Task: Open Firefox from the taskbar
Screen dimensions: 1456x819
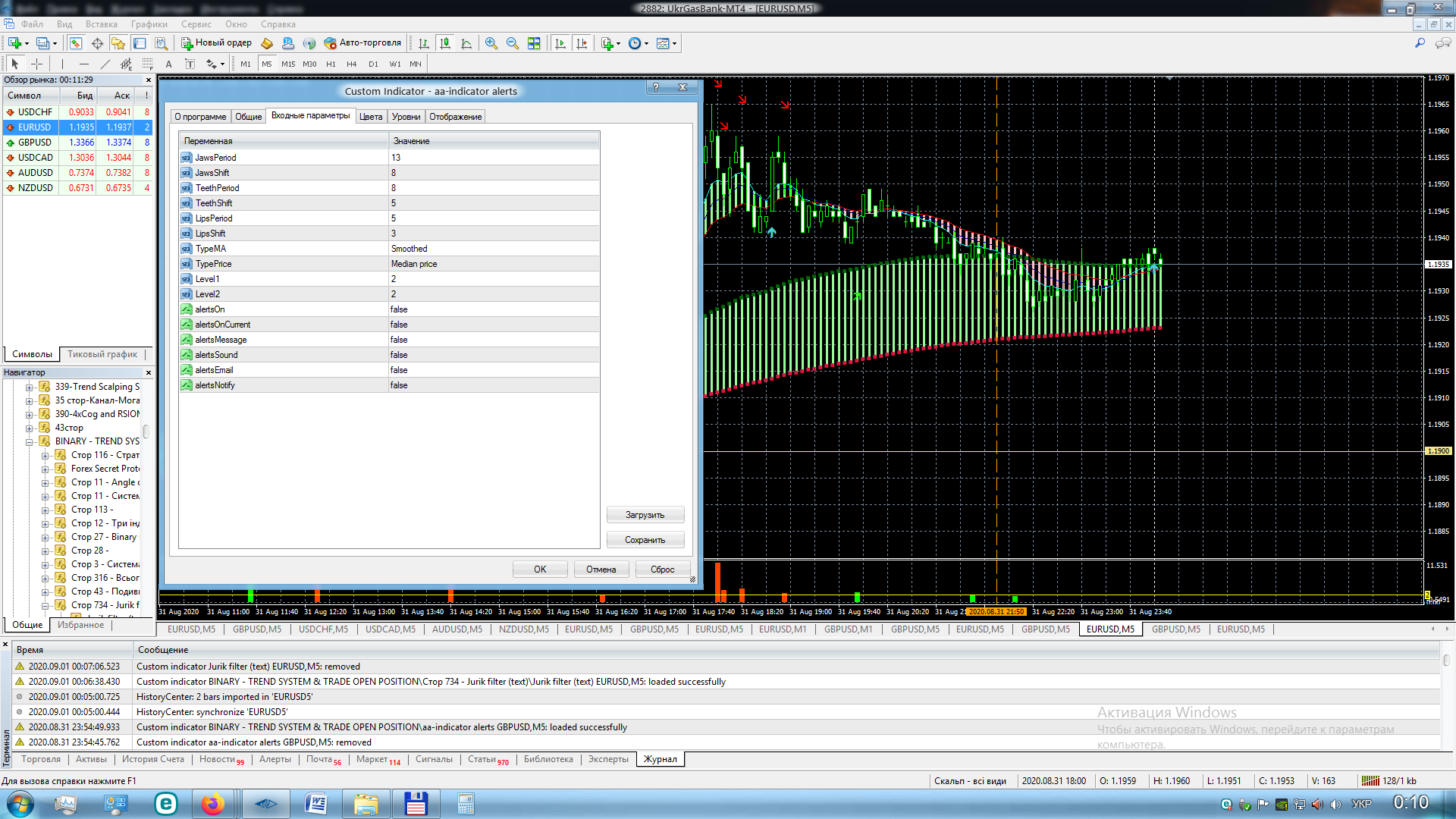Action: [x=213, y=804]
